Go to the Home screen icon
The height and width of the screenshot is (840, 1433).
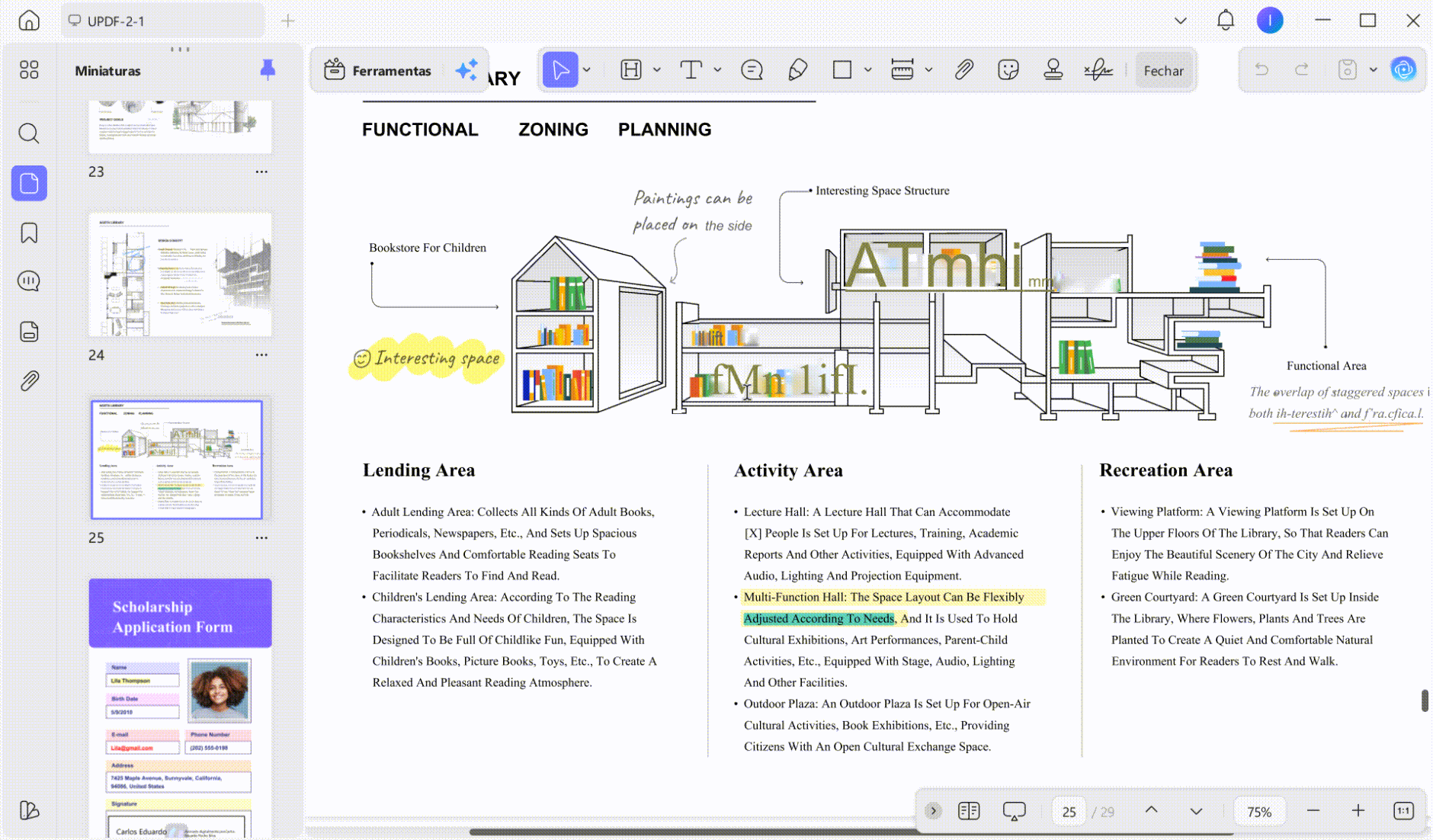pos(29,21)
